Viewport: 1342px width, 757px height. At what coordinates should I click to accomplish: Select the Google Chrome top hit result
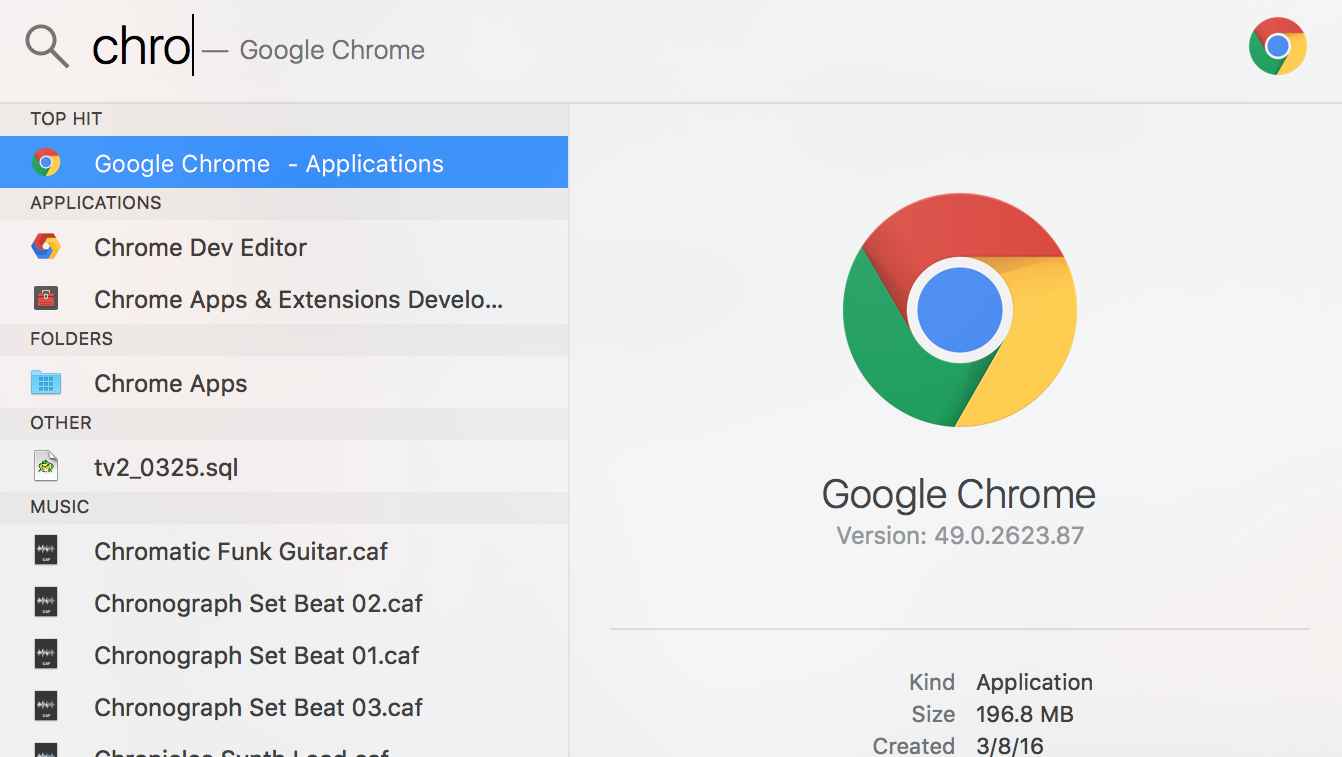284,162
